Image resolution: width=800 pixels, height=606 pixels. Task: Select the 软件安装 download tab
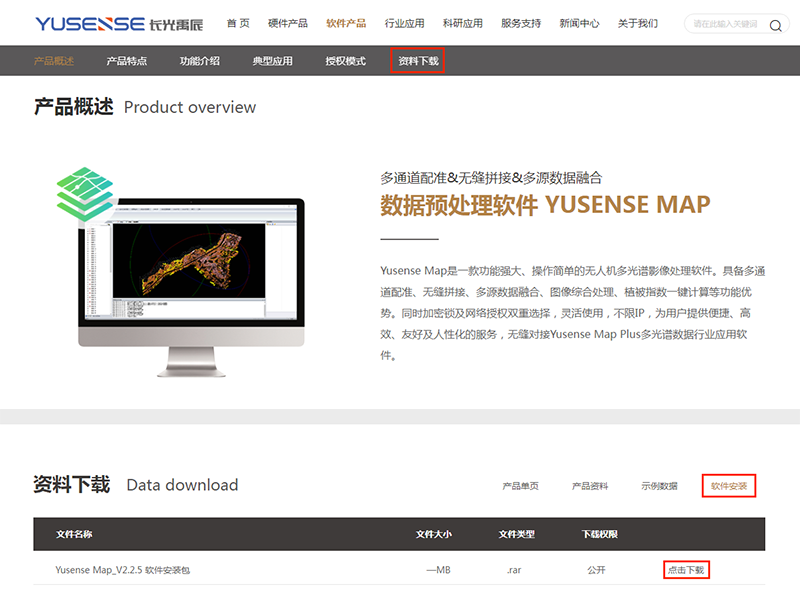pyautogui.click(x=728, y=486)
